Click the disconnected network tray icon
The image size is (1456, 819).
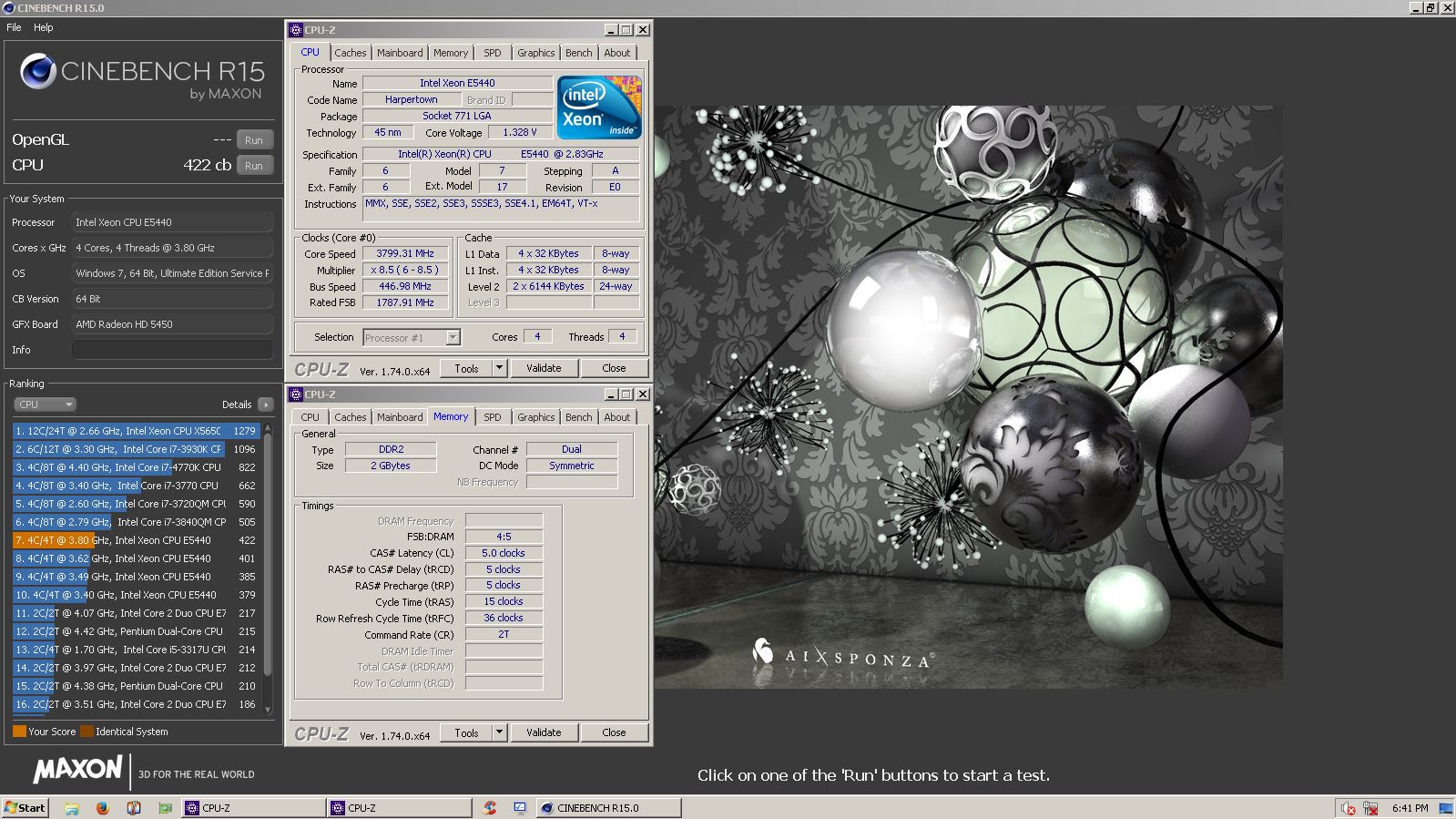tap(1372, 808)
